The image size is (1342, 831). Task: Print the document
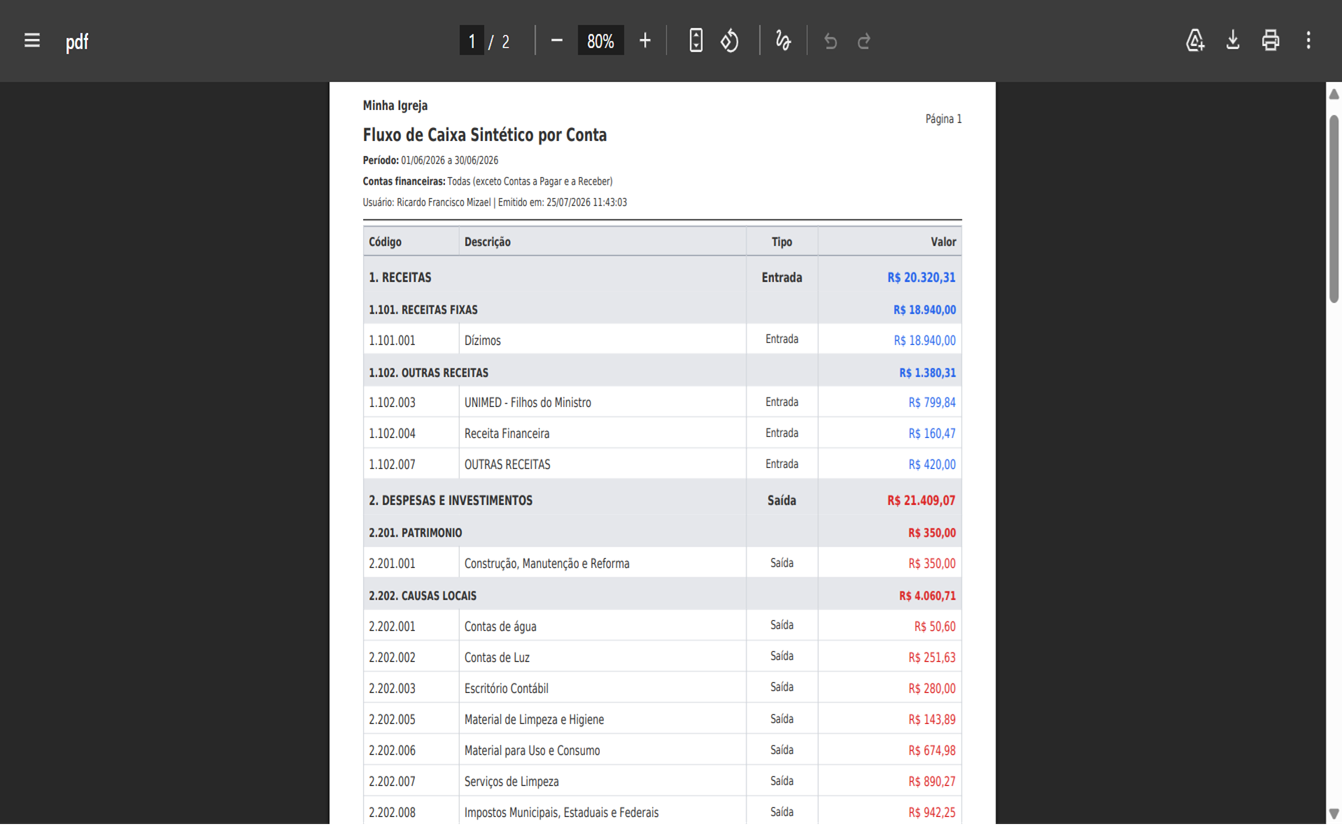point(1271,40)
